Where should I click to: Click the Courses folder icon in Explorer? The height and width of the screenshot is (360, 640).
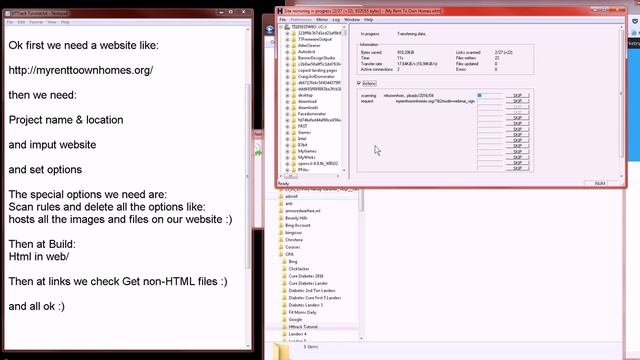(x=281, y=247)
